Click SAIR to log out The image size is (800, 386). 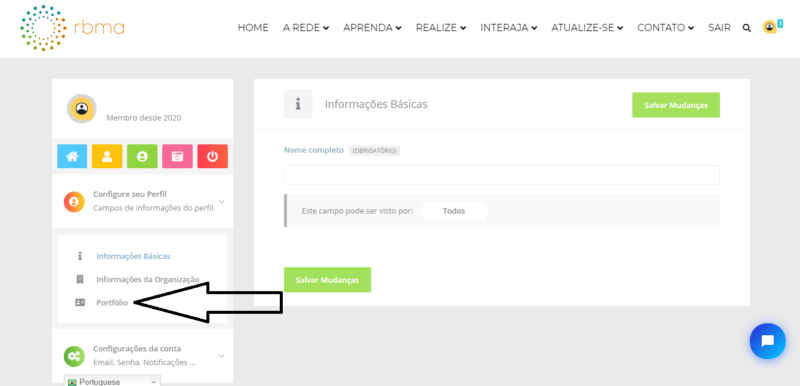719,28
